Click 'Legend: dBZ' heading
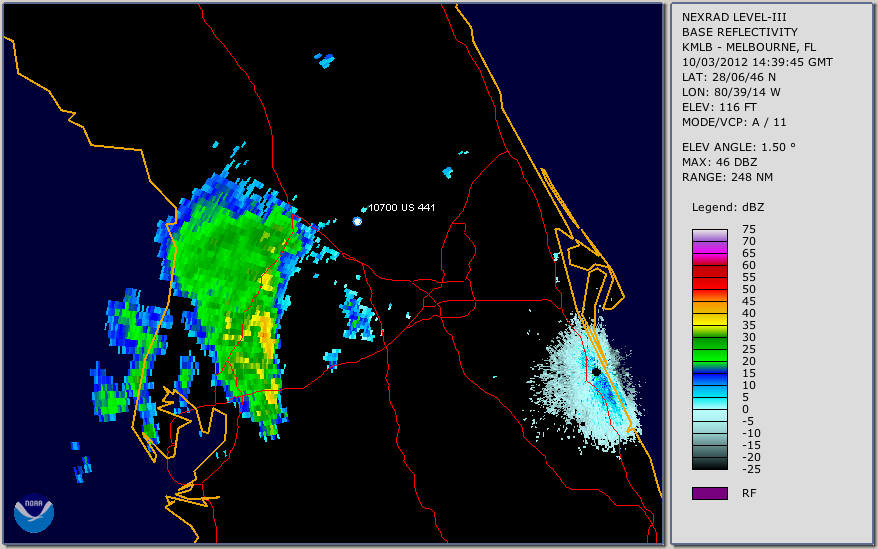 tap(728, 207)
